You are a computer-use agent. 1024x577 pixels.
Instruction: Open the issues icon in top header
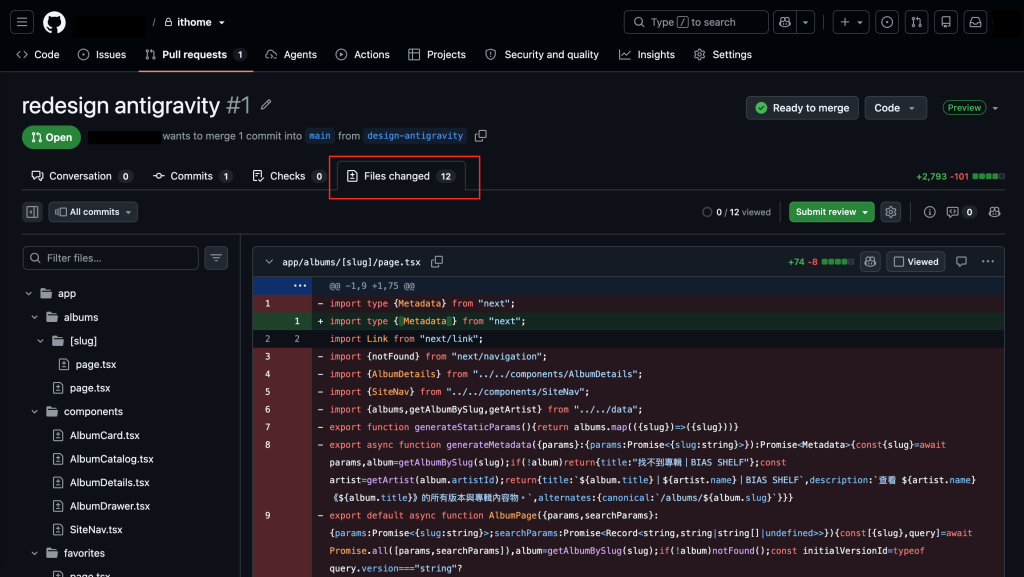pyautogui.click(x=887, y=22)
